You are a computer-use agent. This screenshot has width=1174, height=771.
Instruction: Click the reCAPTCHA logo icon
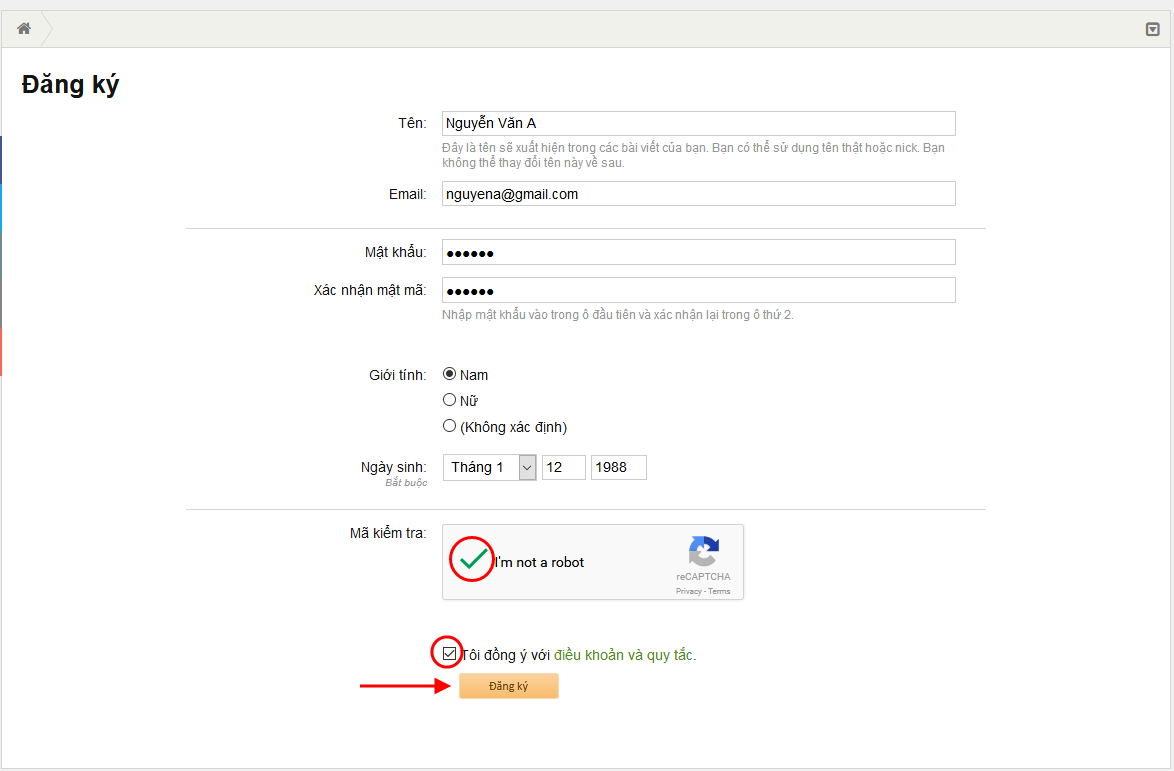703,552
